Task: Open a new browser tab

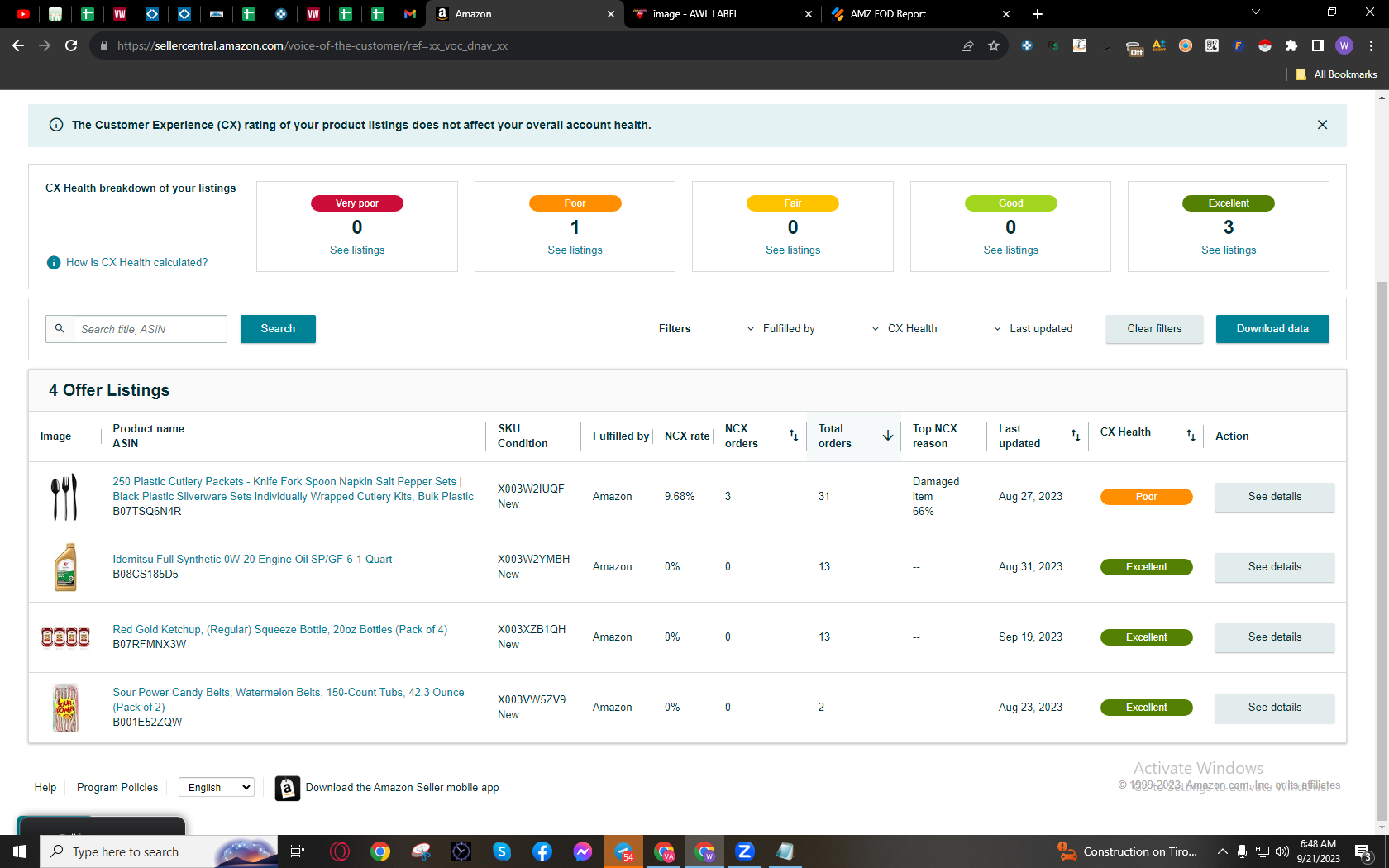Action: tap(1038, 14)
